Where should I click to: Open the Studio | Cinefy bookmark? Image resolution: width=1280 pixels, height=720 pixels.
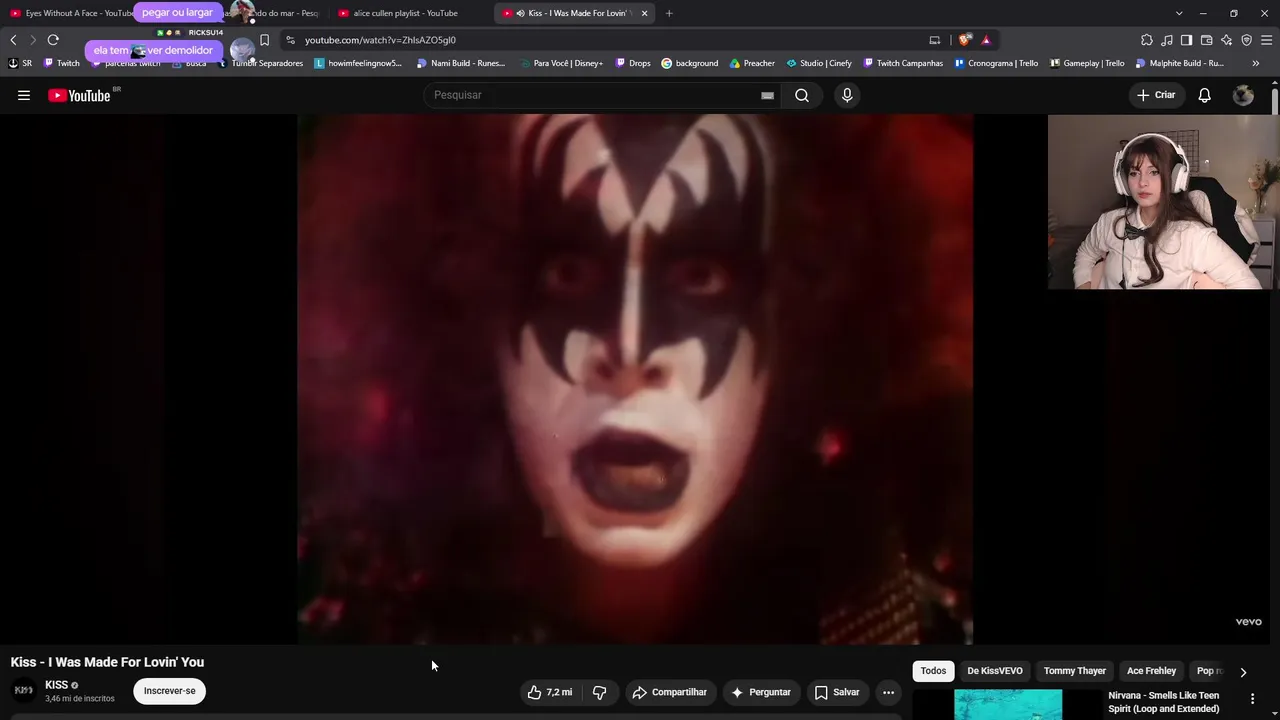point(819,63)
